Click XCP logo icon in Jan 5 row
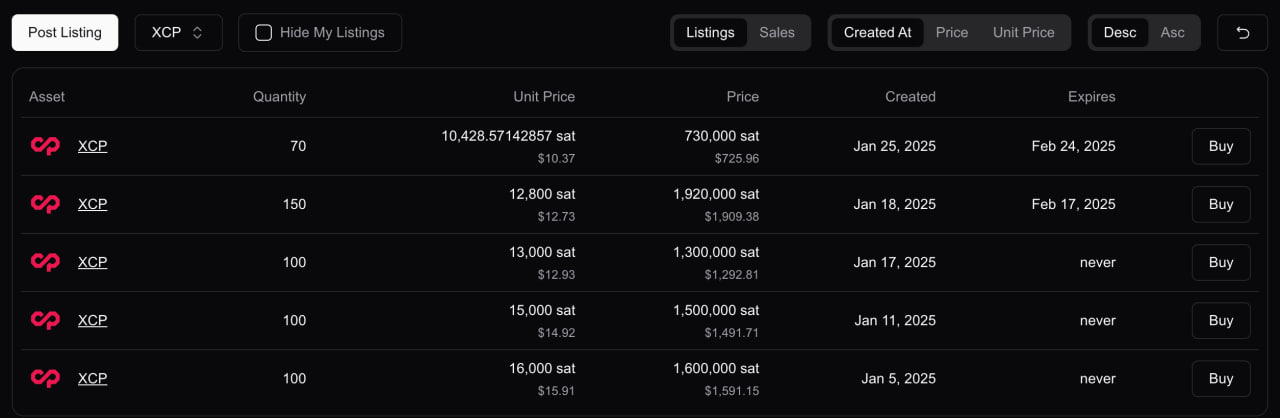Viewport: 1280px width, 418px height. pos(45,378)
